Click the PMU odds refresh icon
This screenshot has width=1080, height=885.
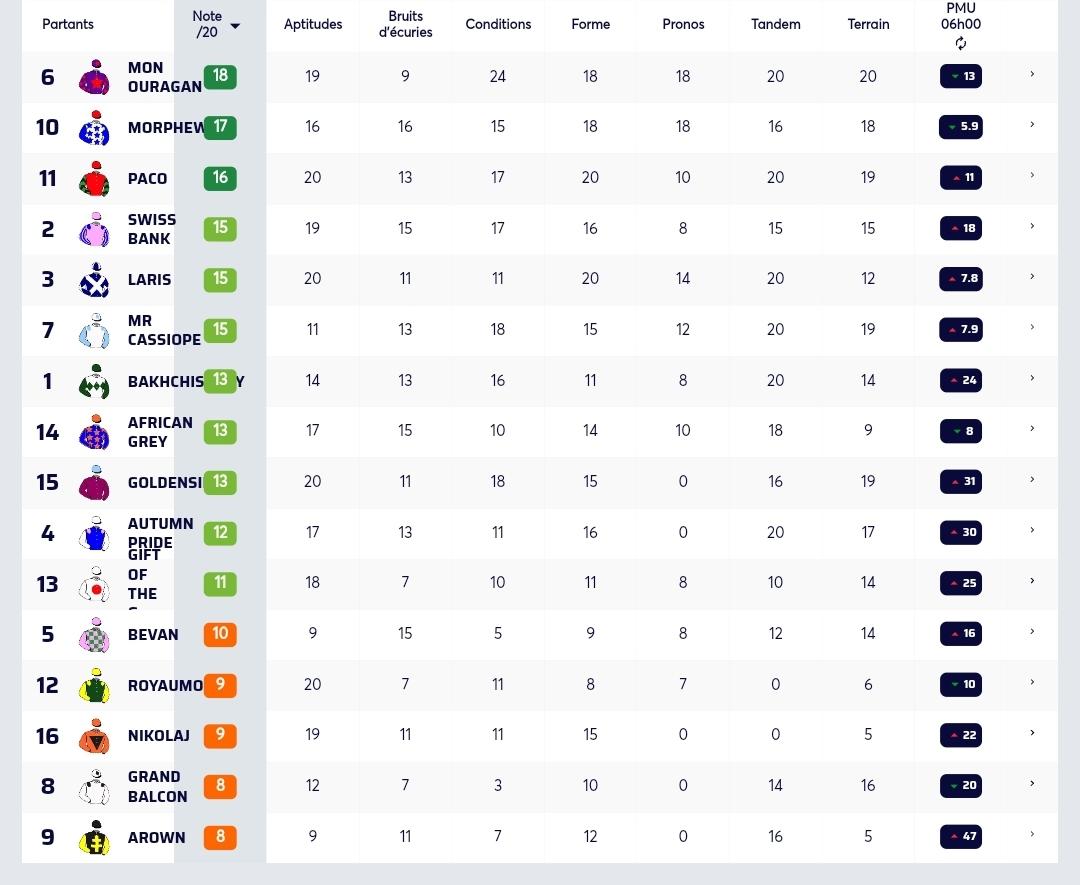960,43
